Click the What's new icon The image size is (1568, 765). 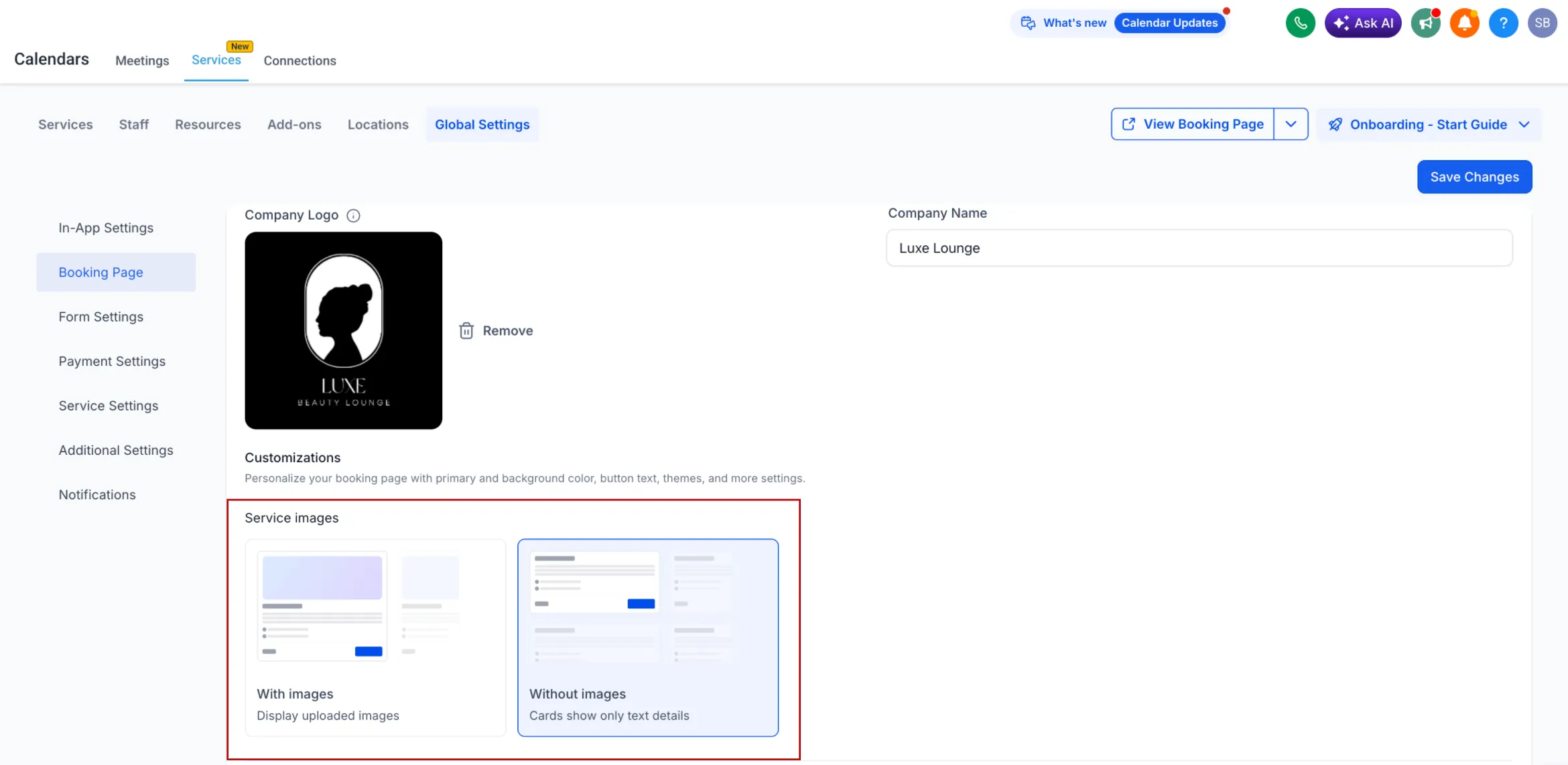(1027, 22)
